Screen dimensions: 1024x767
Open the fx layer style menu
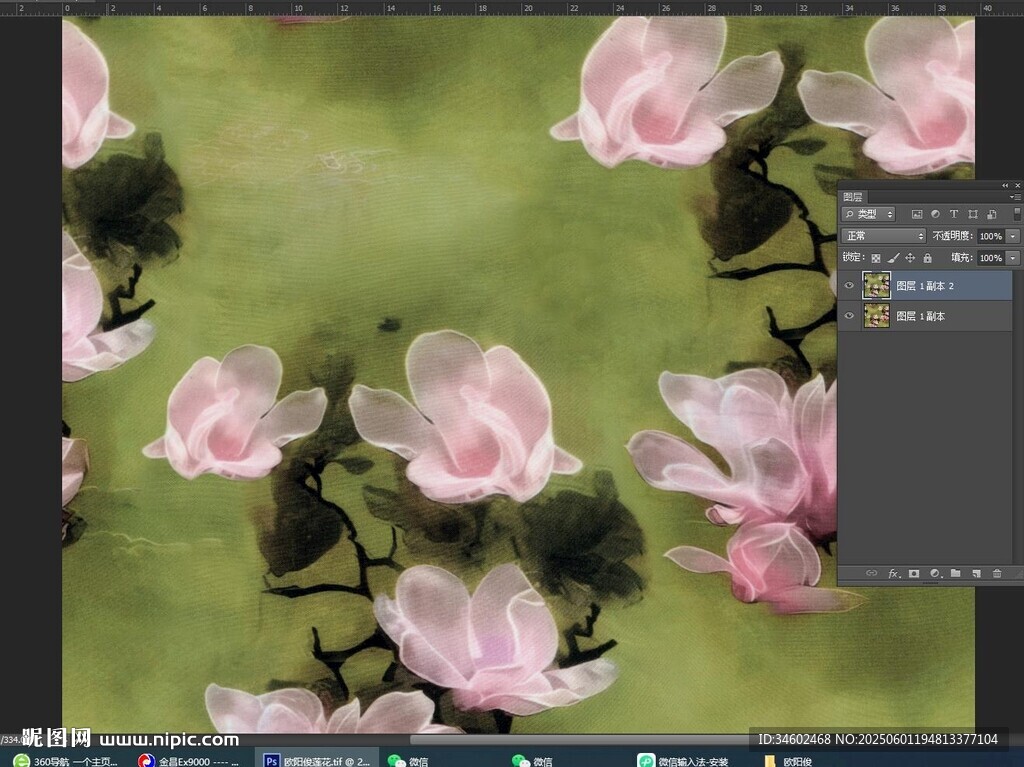pos(894,573)
